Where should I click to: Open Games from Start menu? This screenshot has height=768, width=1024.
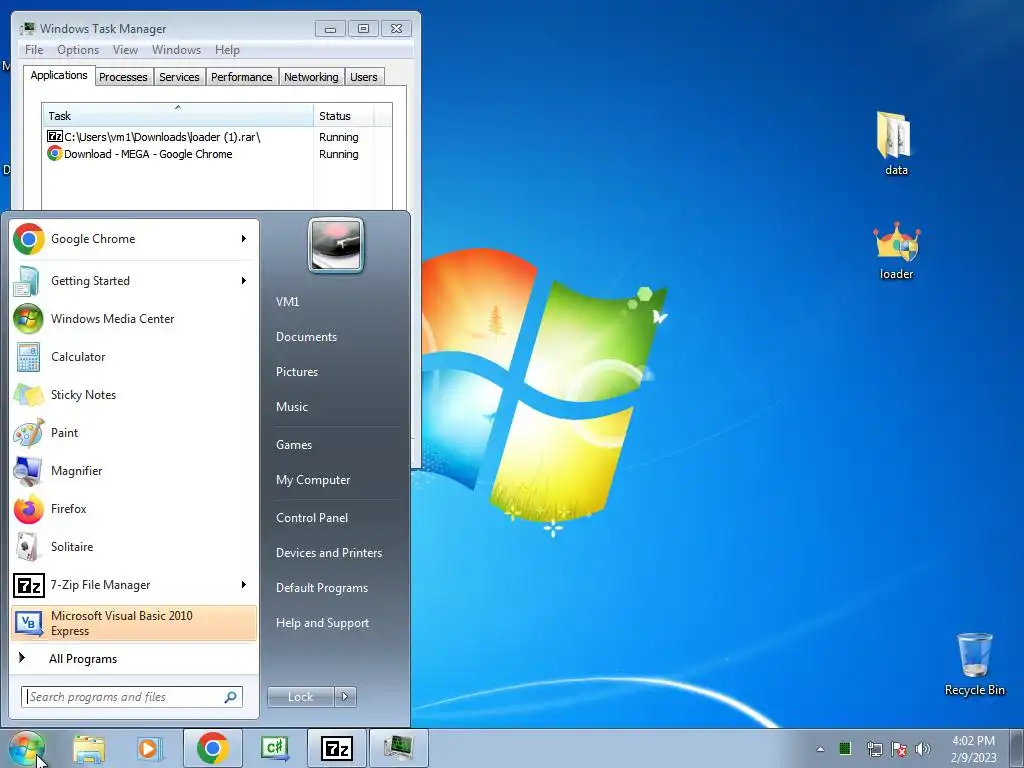pos(294,445)
